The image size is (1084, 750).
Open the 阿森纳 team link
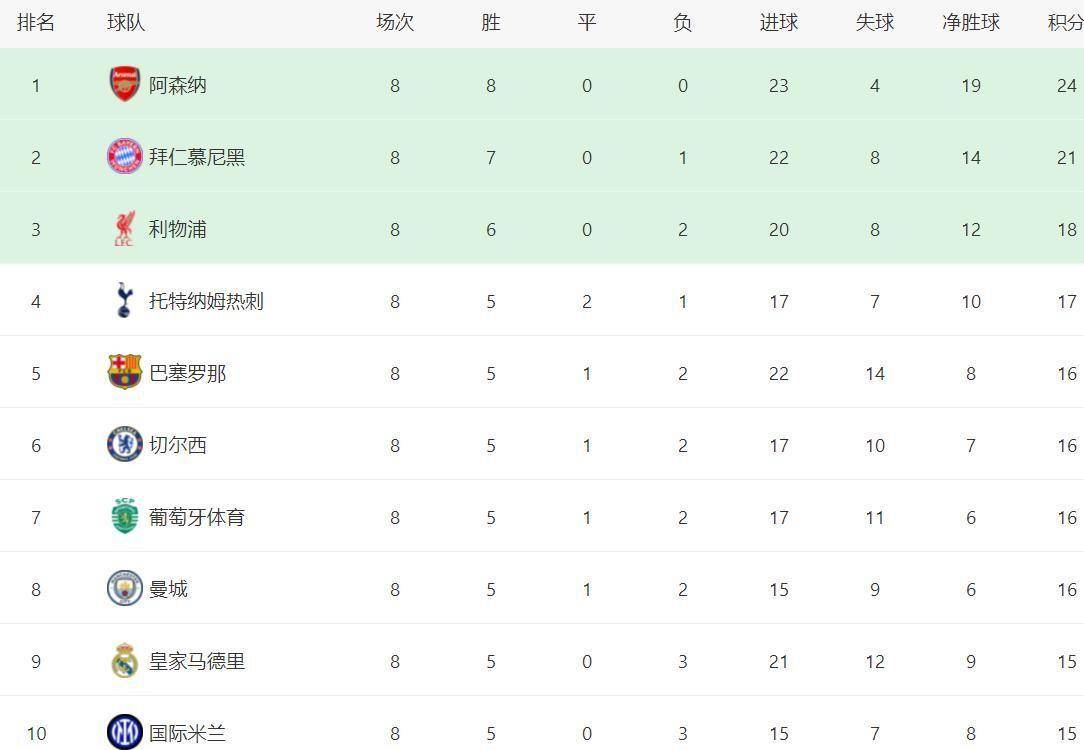click(178, 85)
